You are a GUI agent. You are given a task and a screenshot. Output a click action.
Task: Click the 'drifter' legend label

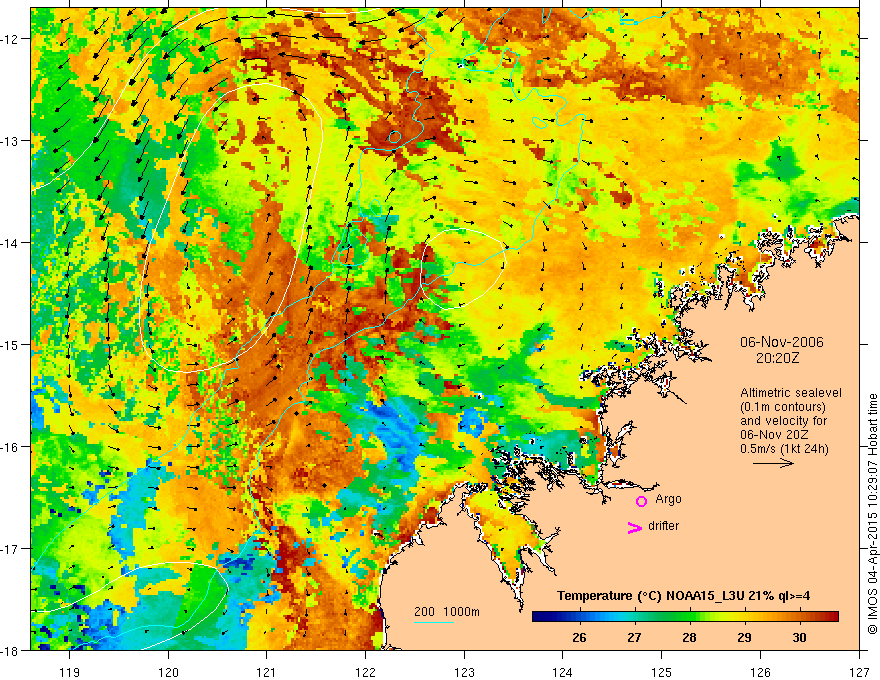(x=663, y=526)
